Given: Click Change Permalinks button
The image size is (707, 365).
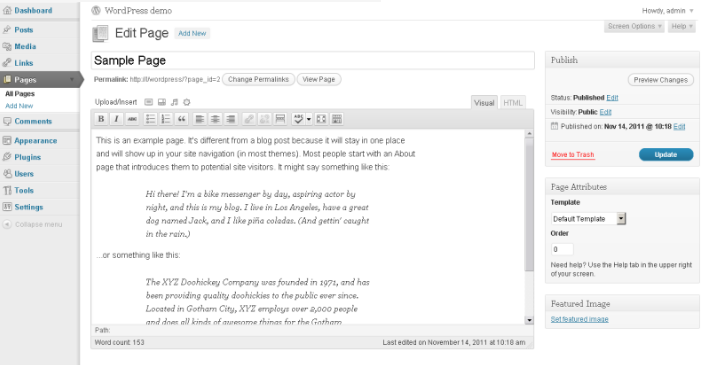Looking at the screenshot, I should 258,79.
